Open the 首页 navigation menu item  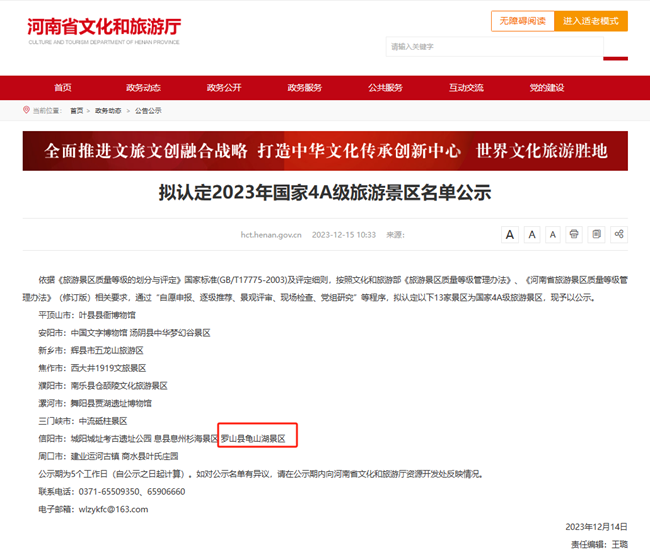tap(63, 88)
